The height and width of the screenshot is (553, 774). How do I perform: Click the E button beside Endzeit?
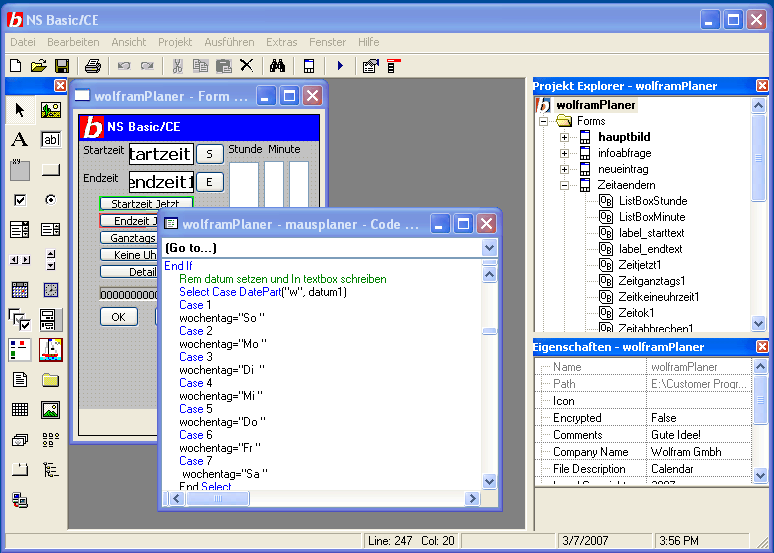point(210,182)
